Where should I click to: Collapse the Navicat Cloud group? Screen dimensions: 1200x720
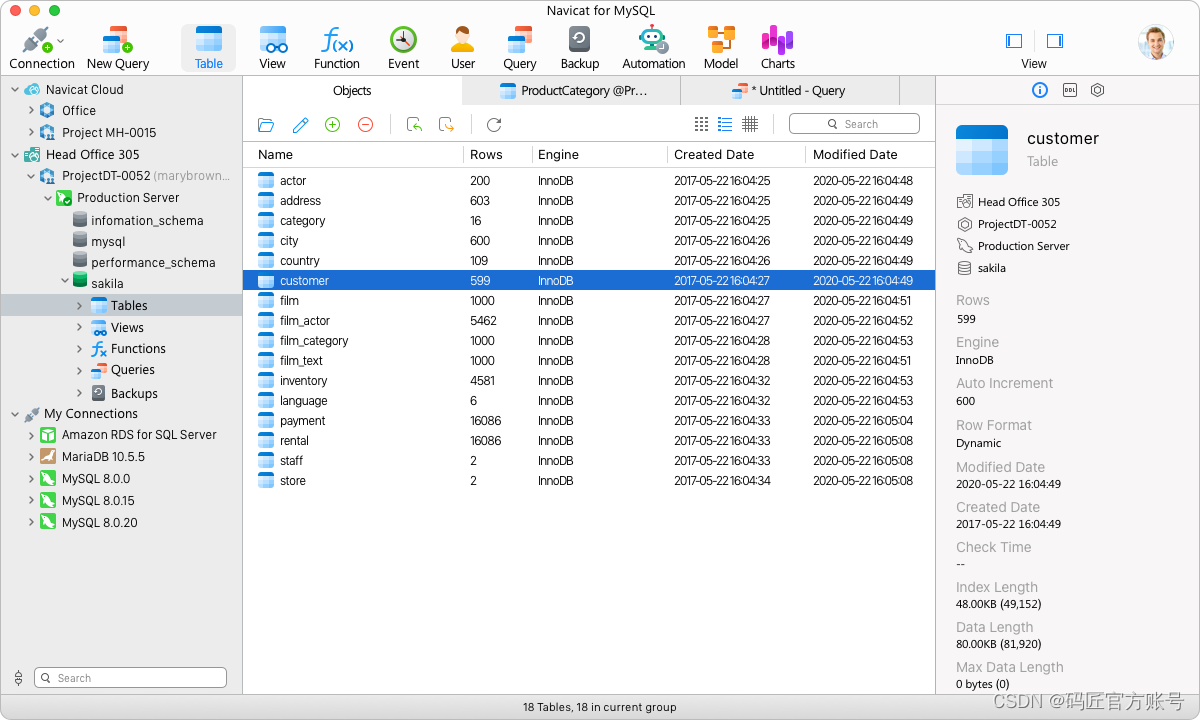tap(15, 90)
